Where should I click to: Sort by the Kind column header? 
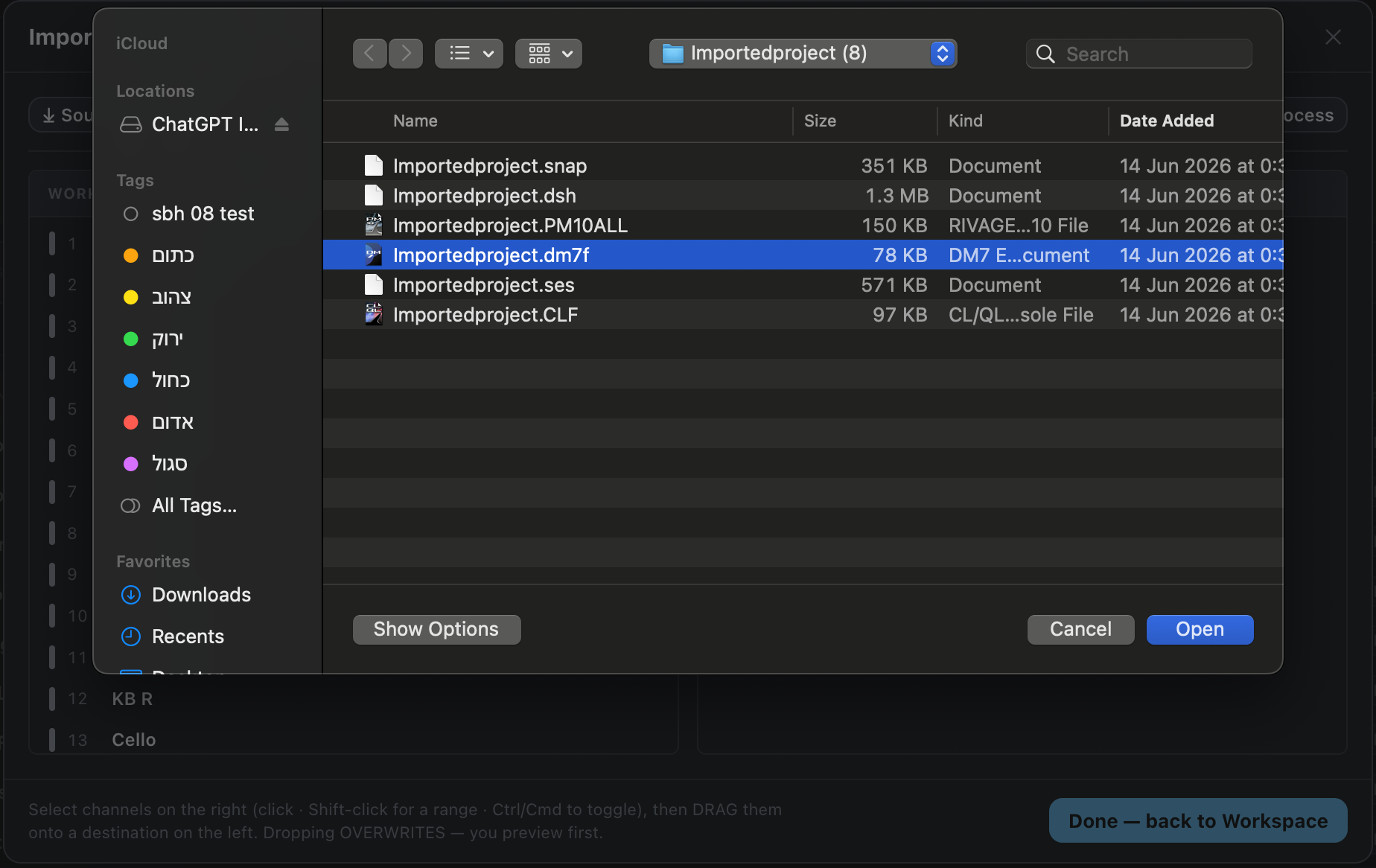click(x=966, y=121)
